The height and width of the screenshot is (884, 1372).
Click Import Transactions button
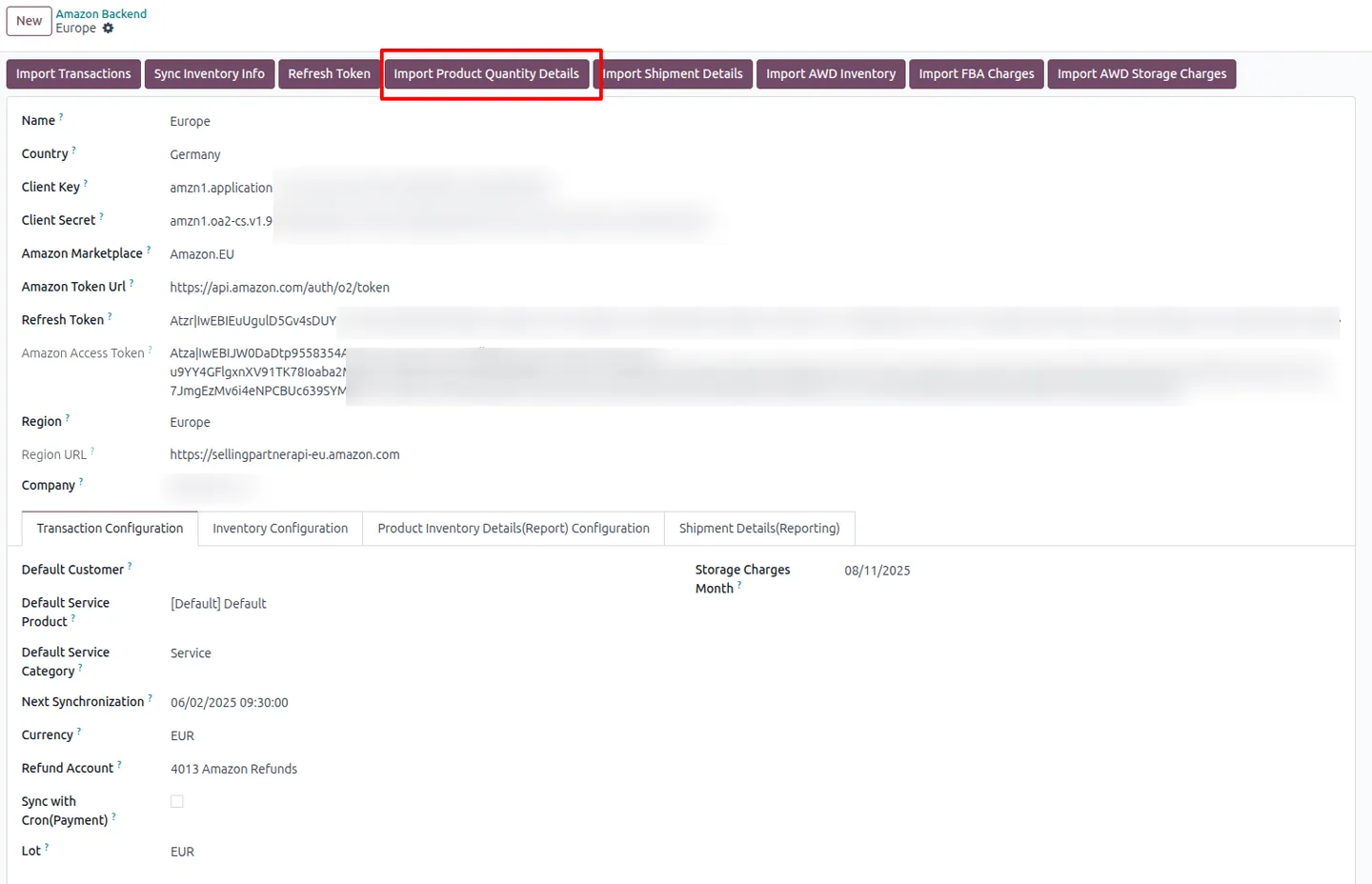tap(73, 74)
